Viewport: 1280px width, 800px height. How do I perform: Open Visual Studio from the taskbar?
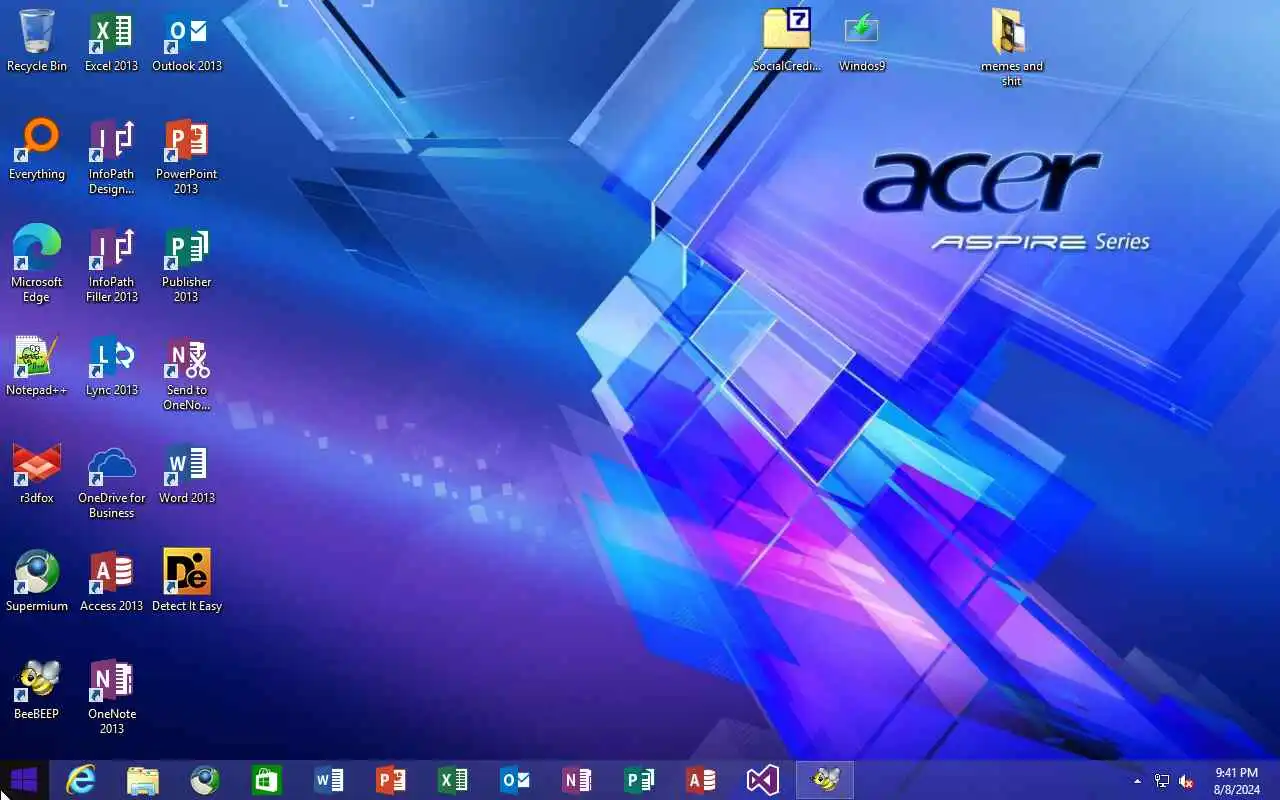coord(763,780)
